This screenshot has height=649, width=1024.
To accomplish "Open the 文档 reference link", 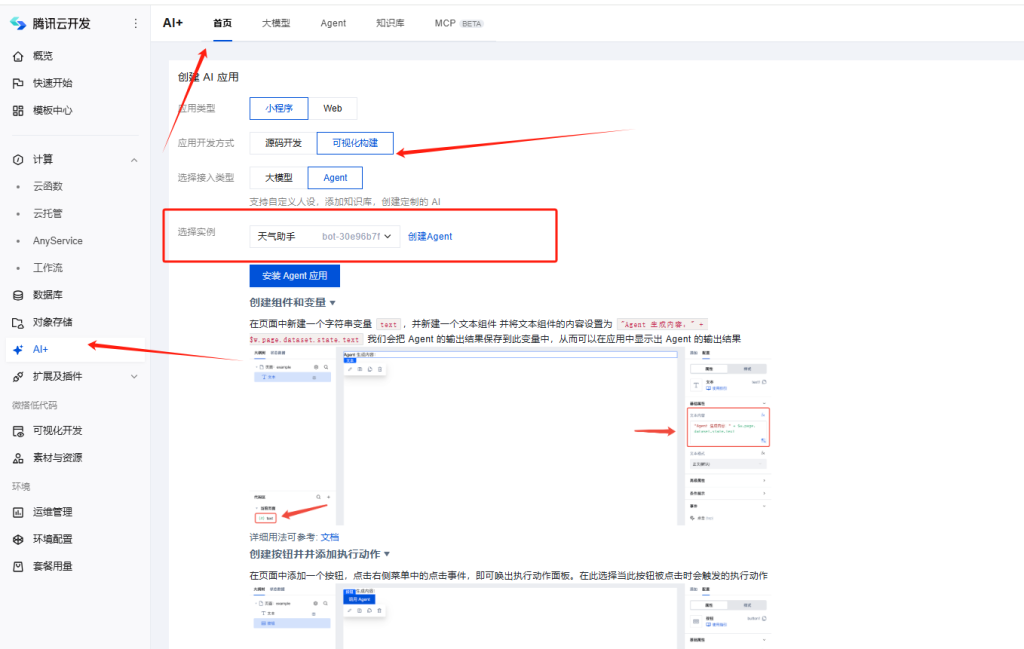I will tap(330, 537).
